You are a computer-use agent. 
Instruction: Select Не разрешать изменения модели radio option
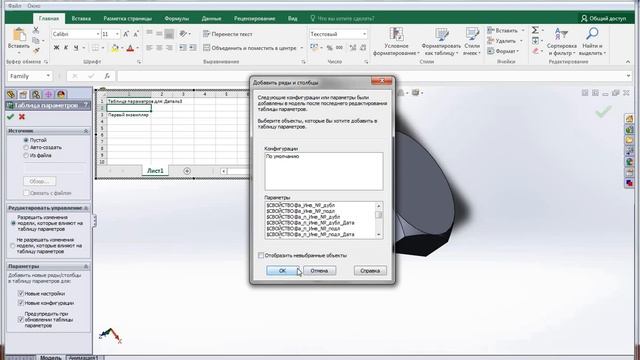tap(13, 246)
